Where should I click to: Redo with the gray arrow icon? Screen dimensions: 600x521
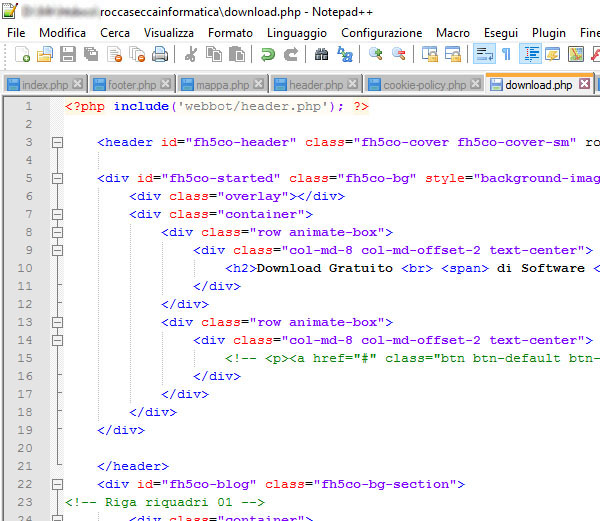291,54
